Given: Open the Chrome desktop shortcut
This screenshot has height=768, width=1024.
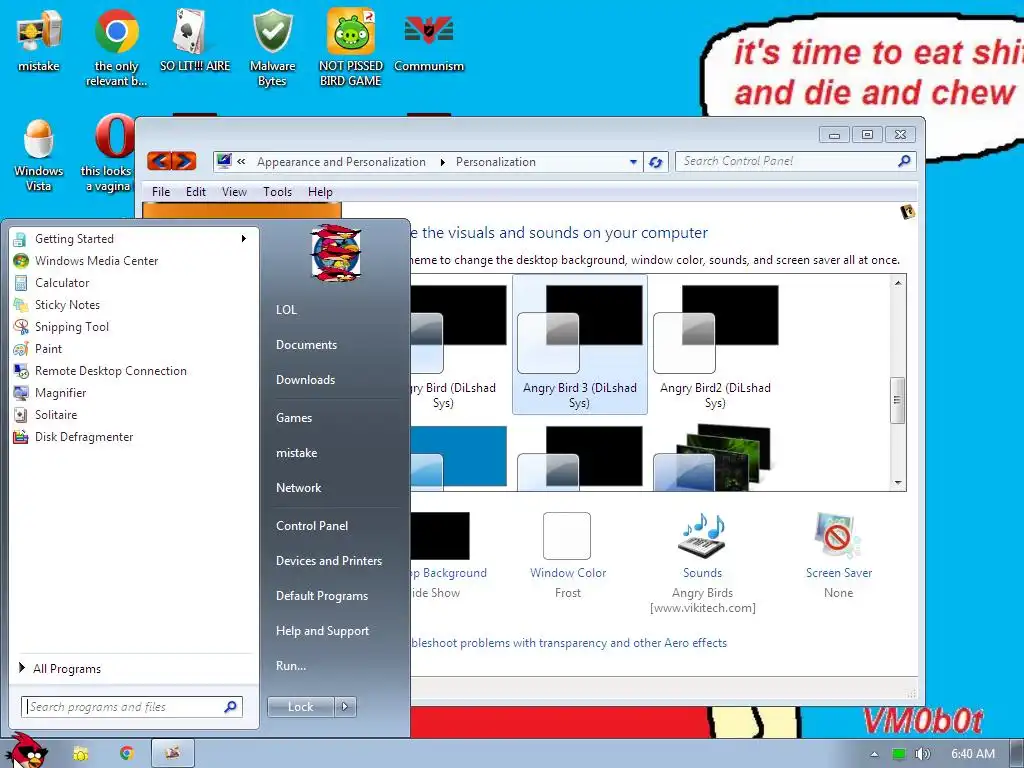Looking at the screenshot, I should (x=116, y=46).
